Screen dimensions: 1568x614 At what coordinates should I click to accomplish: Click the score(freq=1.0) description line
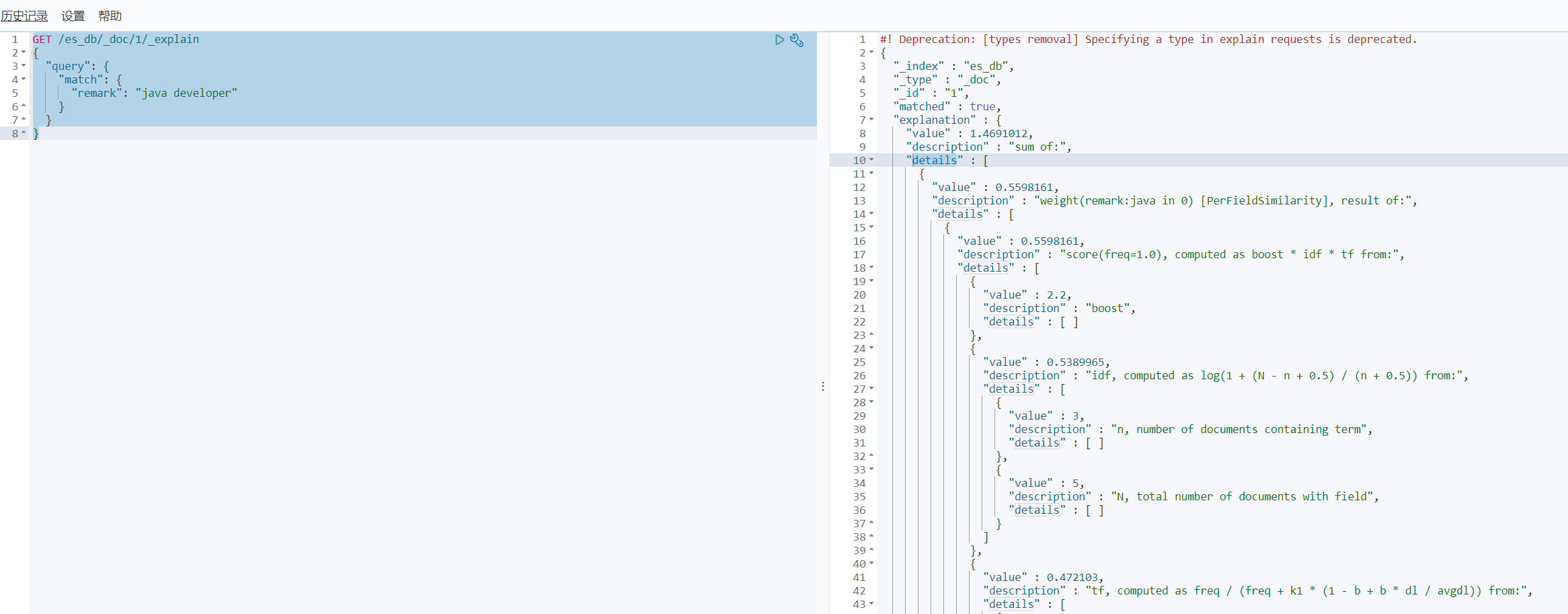1229,255
